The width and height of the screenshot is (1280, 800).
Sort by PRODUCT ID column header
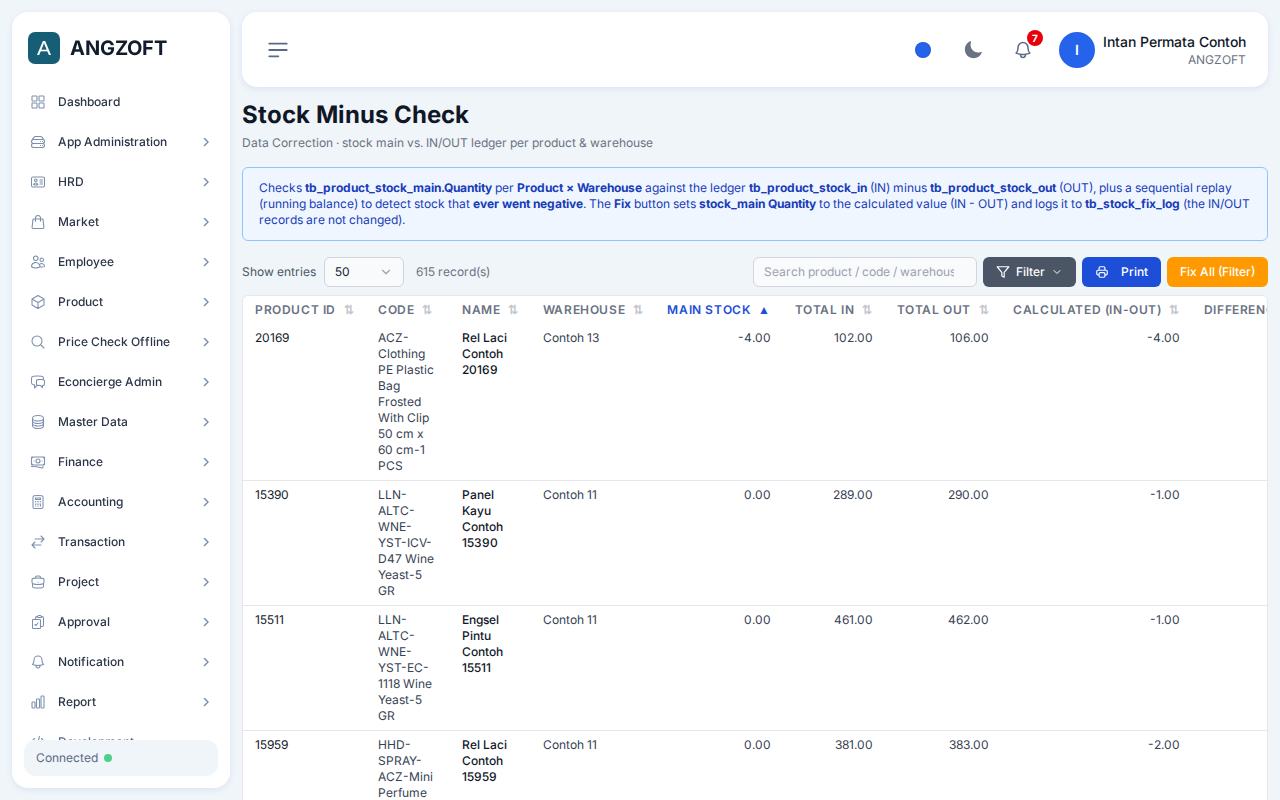pos(304,310)
